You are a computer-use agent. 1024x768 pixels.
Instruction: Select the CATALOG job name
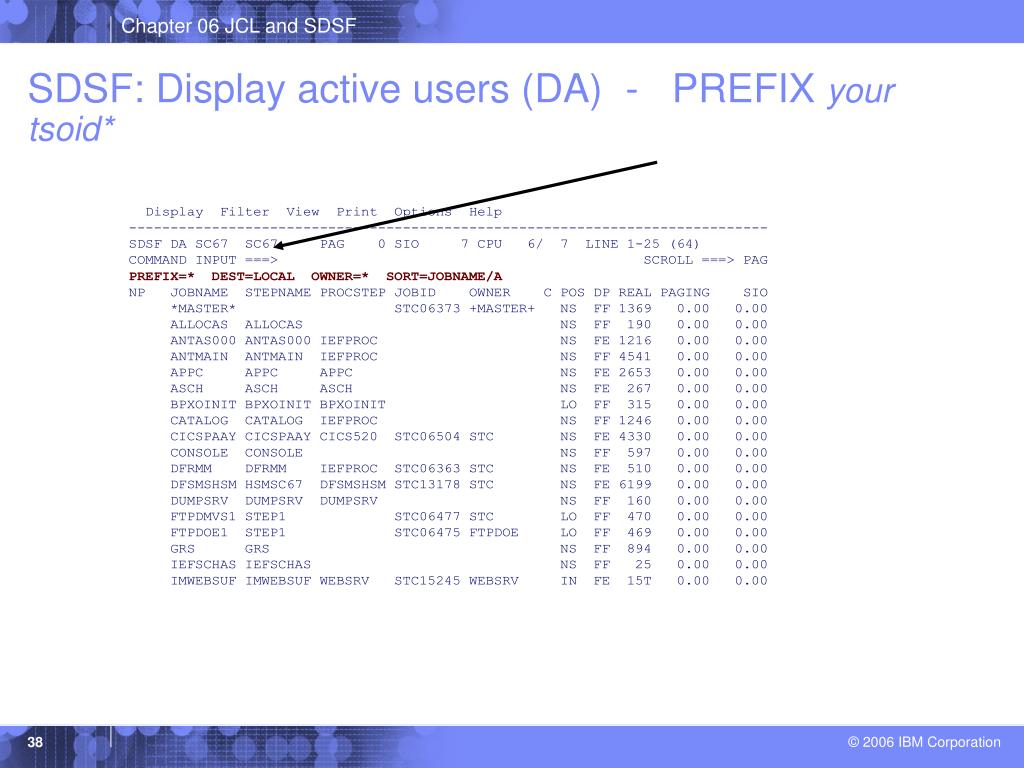(x=199, y=421)
